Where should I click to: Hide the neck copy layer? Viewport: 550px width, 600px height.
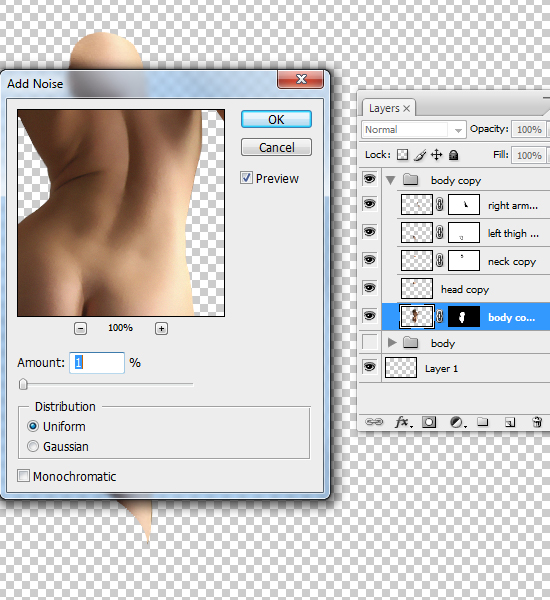pyautogui.click(x=369, y=260)
